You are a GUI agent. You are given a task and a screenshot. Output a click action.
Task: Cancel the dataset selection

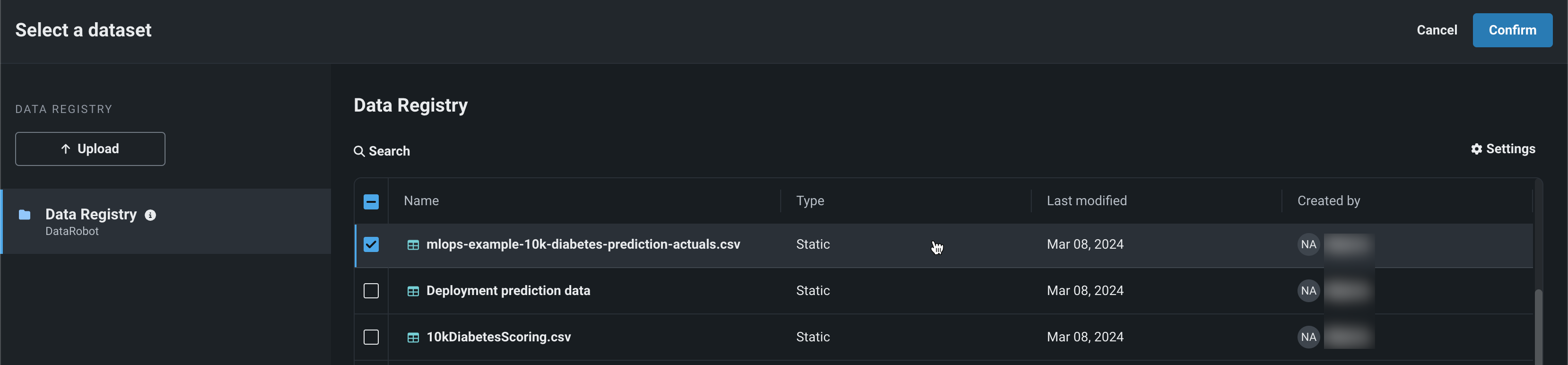click(x=1437, y=30)
